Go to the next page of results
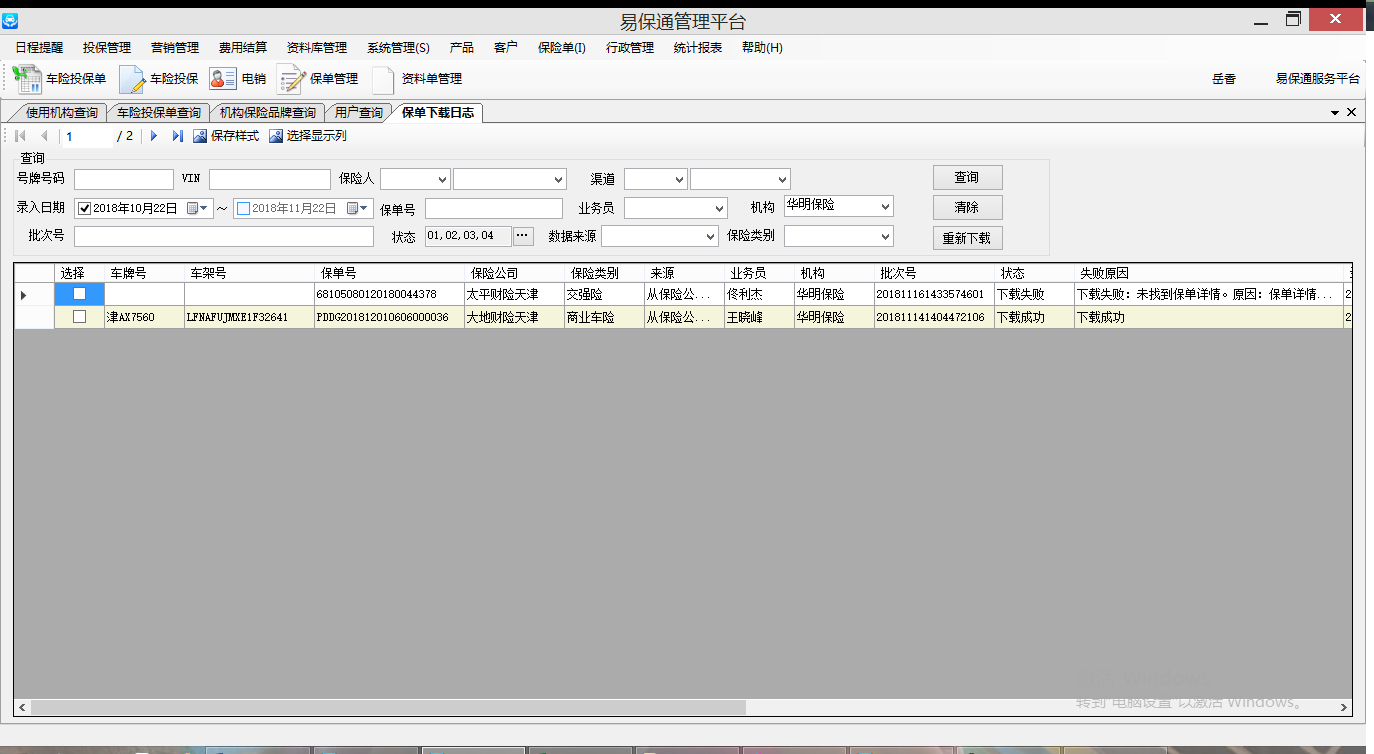 (154, 136)
